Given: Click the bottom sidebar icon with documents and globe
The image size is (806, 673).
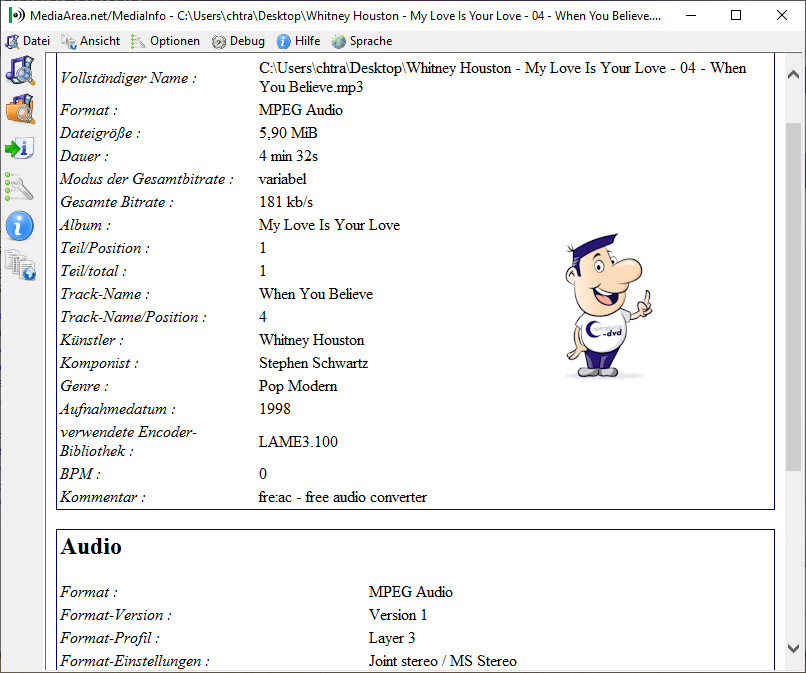Looking at the screenshot, I should click(x=20, y=264).
